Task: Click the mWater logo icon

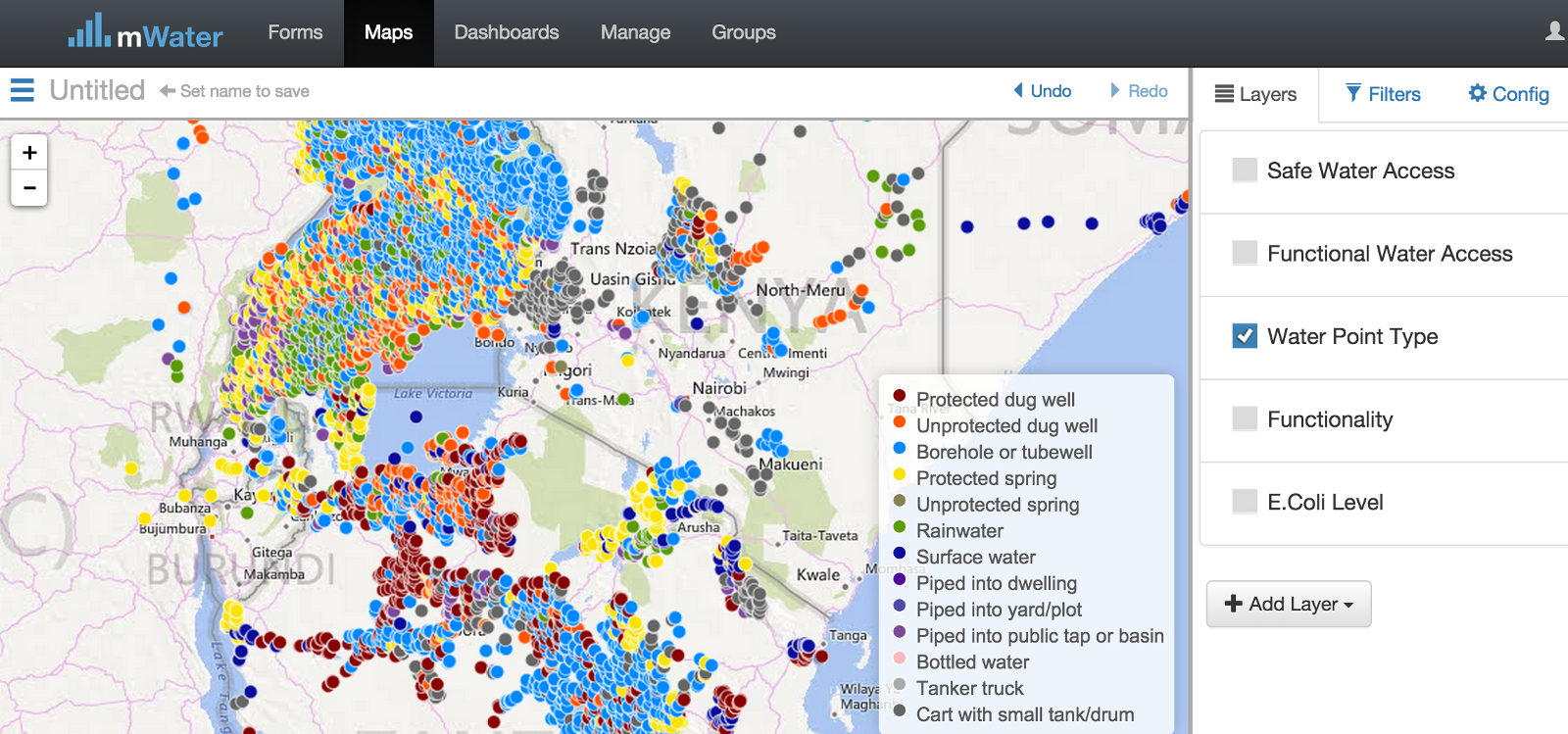Action: click(89, 31)
